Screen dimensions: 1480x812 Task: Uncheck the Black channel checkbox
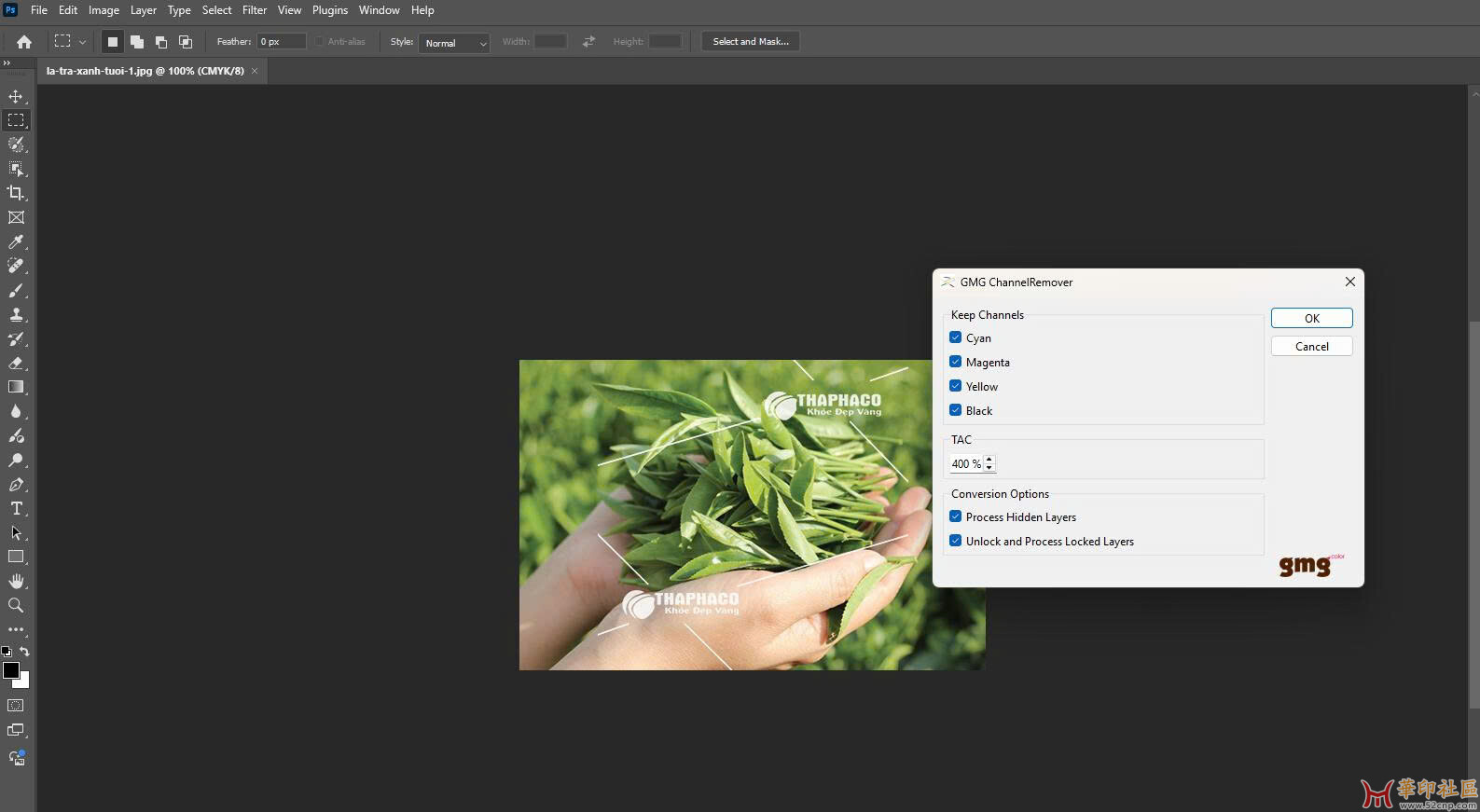coord(955,410)
